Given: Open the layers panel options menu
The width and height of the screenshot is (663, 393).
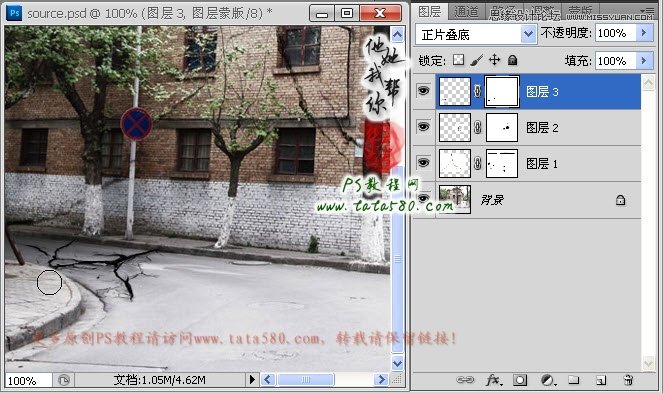Looking at the screenshot, I should click(647, 10).
